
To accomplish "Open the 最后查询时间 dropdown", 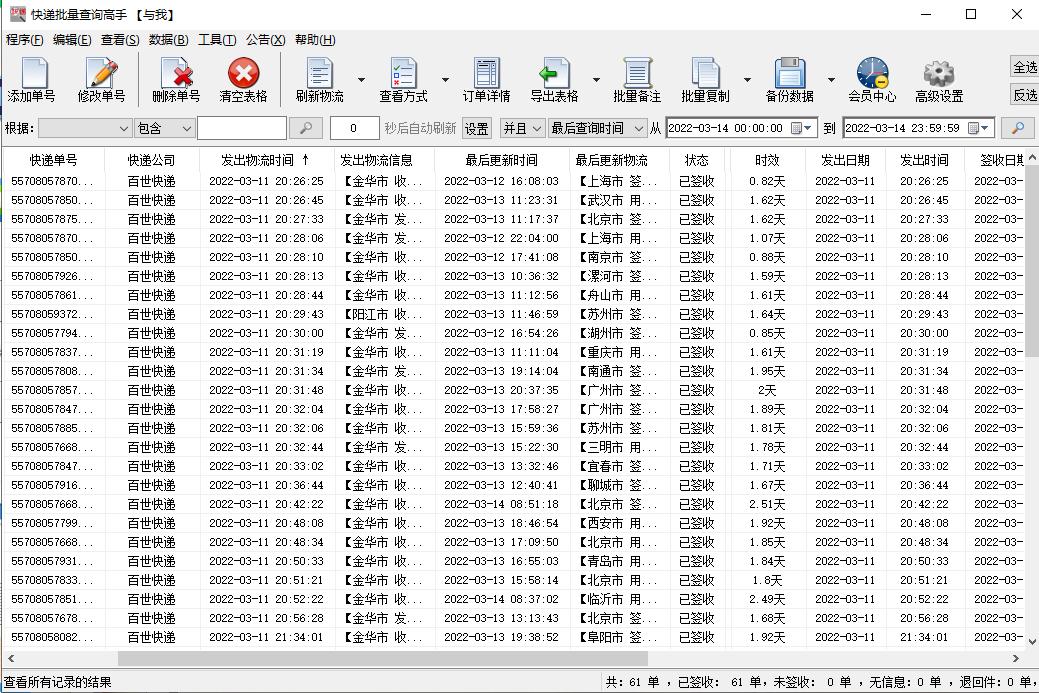I will pos(596,128).
